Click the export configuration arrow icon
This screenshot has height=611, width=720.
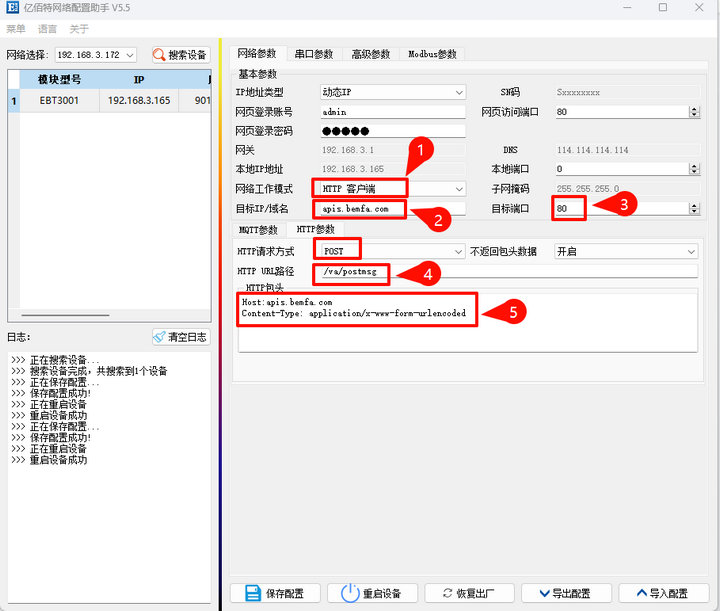tap(542, 593)
